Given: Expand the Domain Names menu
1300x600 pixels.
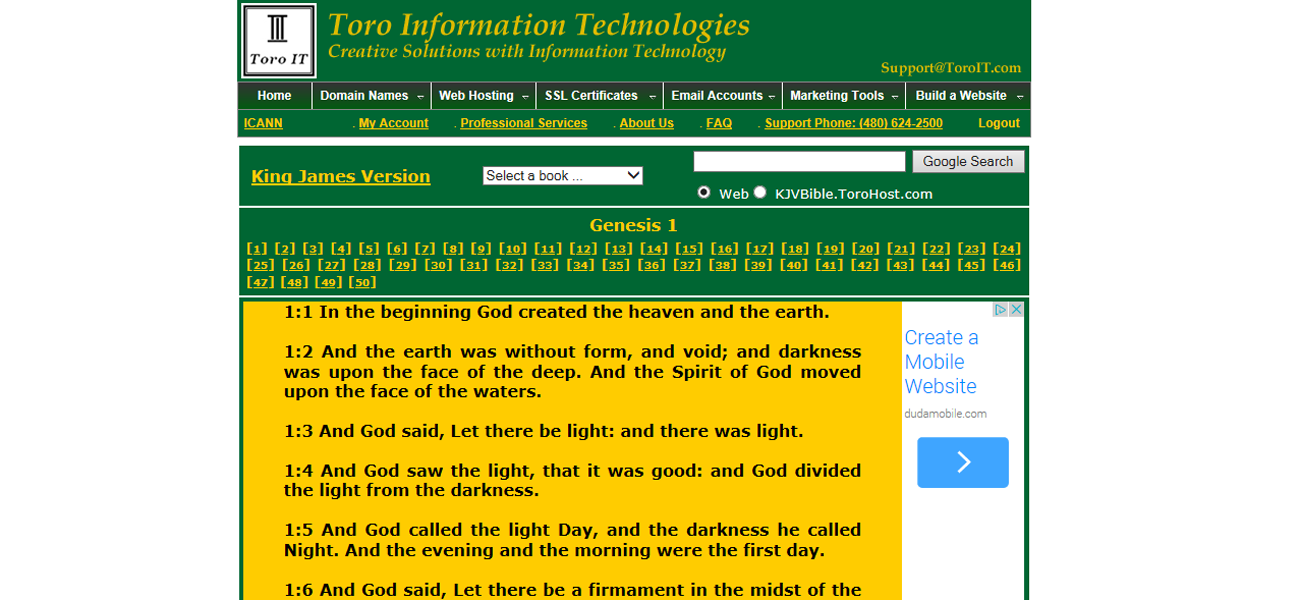Looking at the screenshot, I should [372, 96].
